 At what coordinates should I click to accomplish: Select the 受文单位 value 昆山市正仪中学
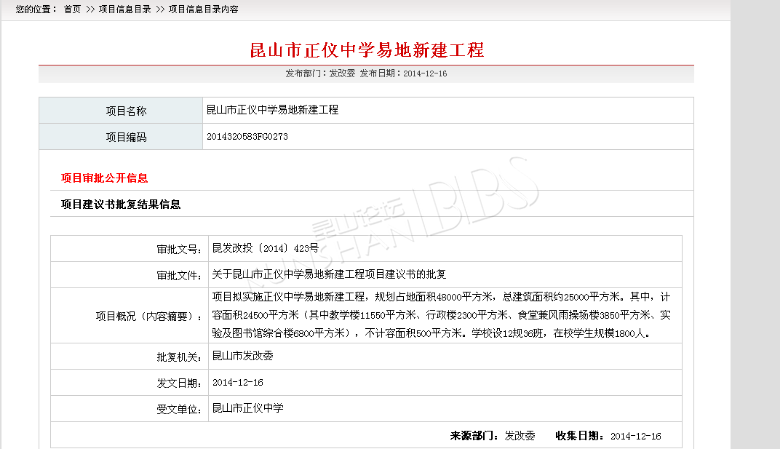click(x=248, y=408)
